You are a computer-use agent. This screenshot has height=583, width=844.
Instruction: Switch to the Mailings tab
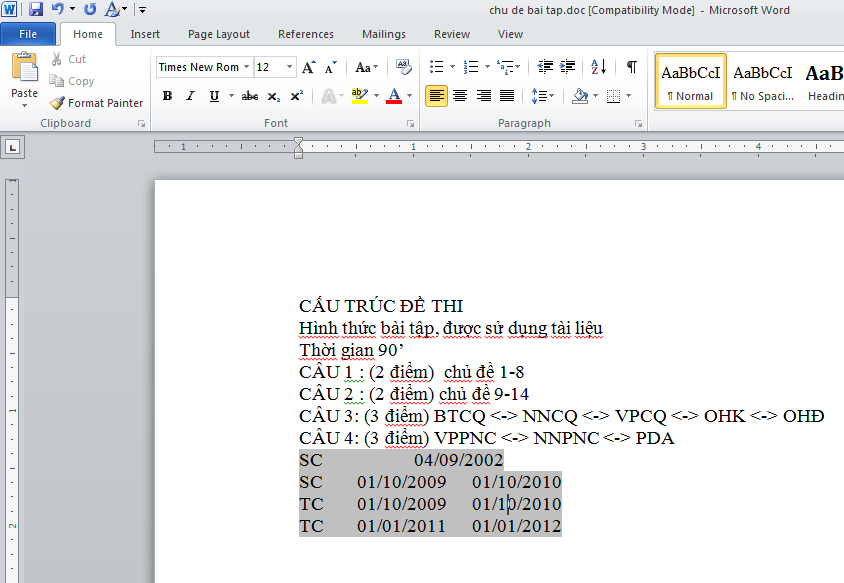384,34
